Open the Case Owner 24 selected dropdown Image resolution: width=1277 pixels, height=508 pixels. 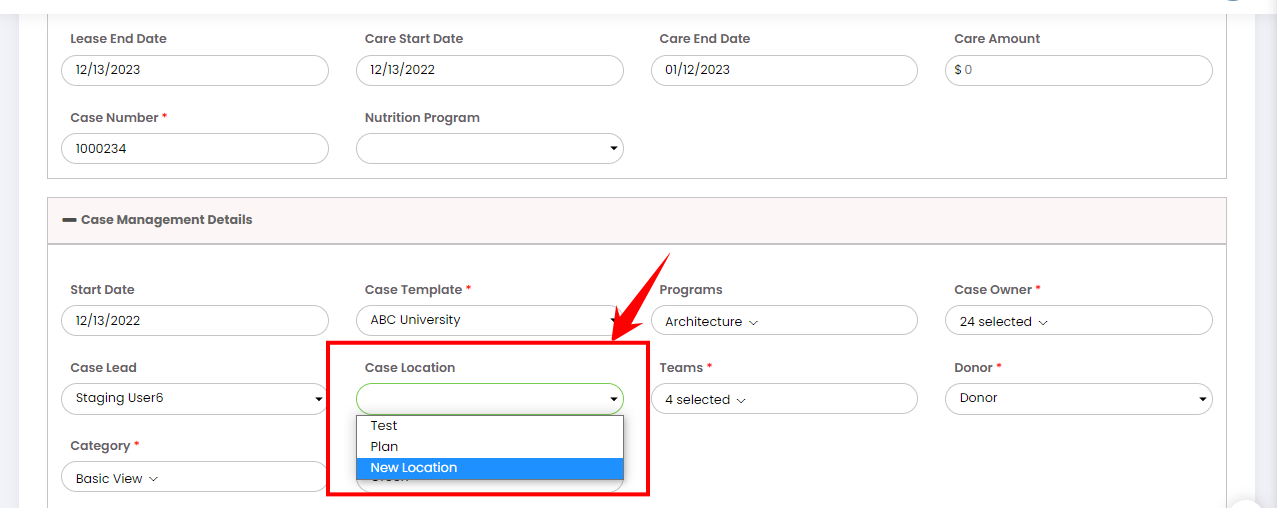(x=1079, y=321)
